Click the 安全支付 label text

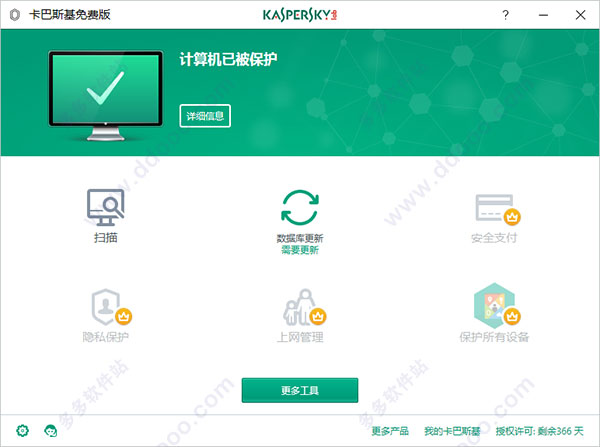[494, 238]
